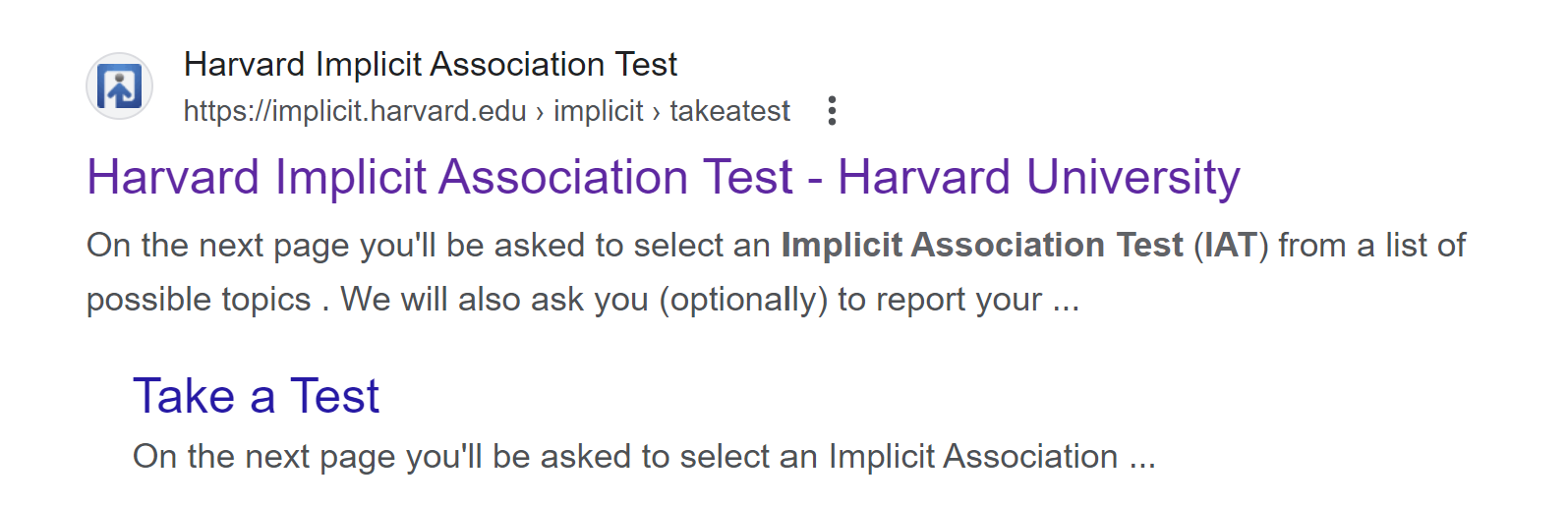Viewport: 1568px width, 506px height.
Task: Open the three-dot About this result menu
Action: tap(832, 111)
